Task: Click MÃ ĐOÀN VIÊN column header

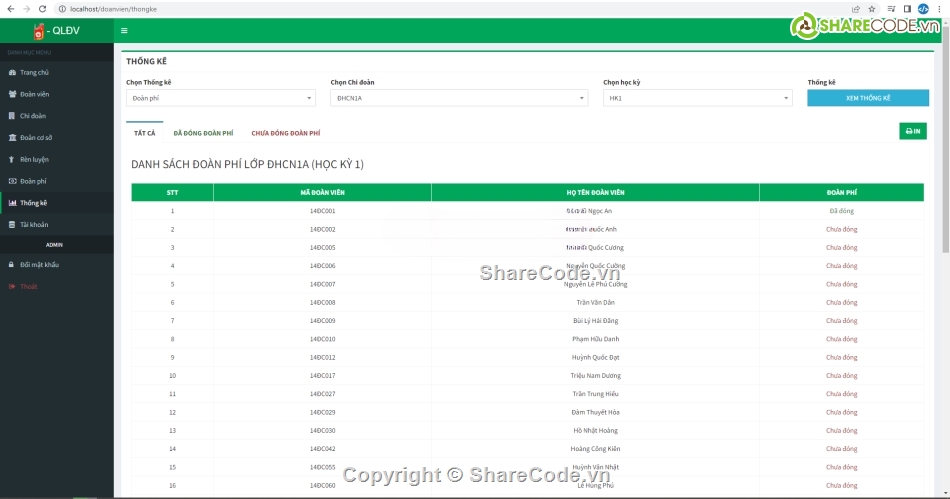Action: coord(322,193)
